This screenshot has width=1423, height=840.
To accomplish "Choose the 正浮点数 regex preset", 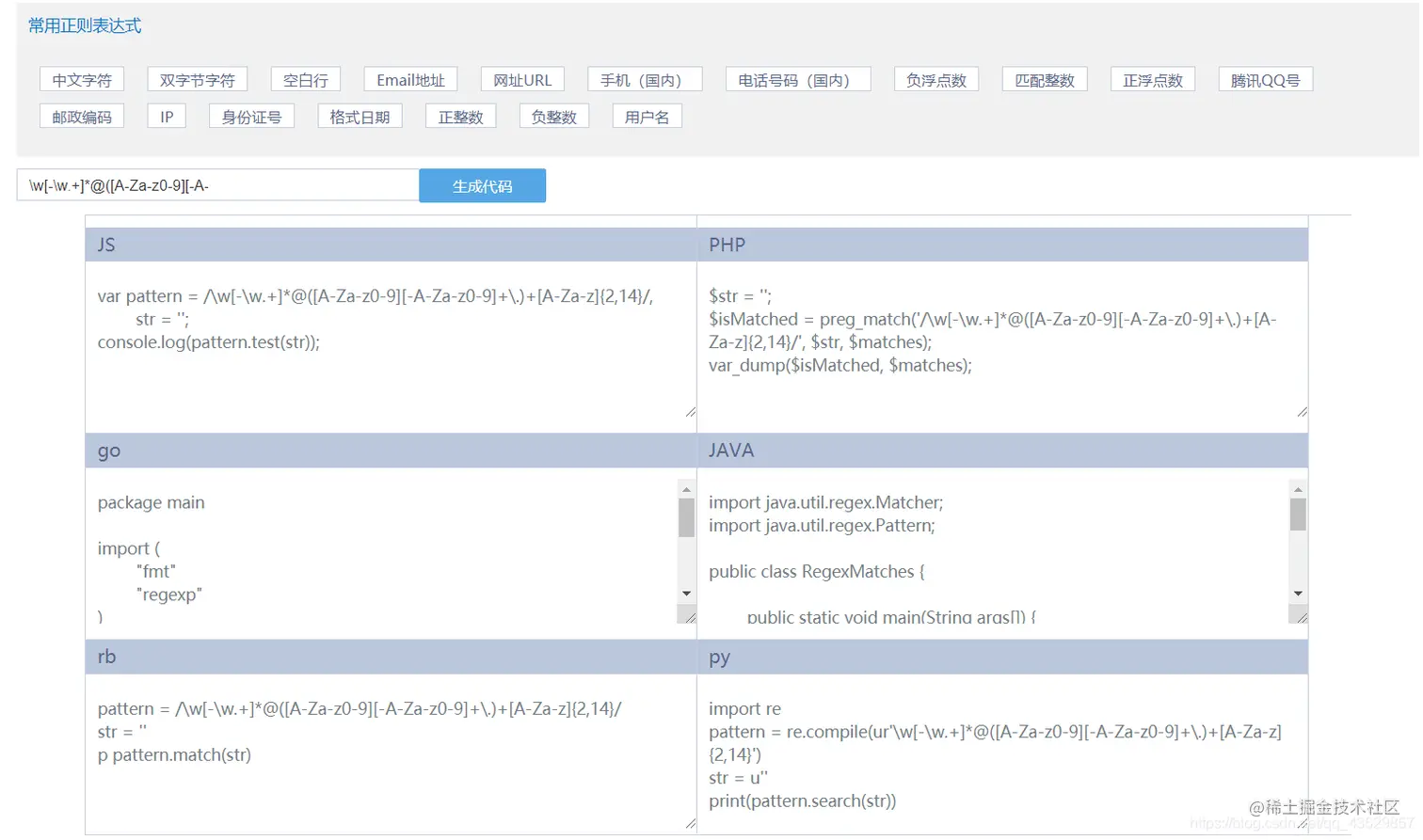I will coord(1153,80).
